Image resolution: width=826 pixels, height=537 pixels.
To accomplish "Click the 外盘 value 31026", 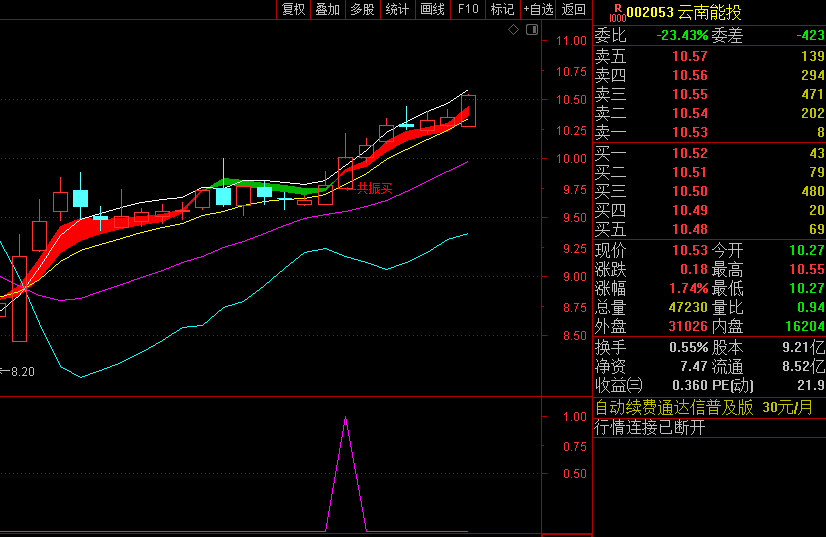I will pyautogui.click(x=688, y=326).
